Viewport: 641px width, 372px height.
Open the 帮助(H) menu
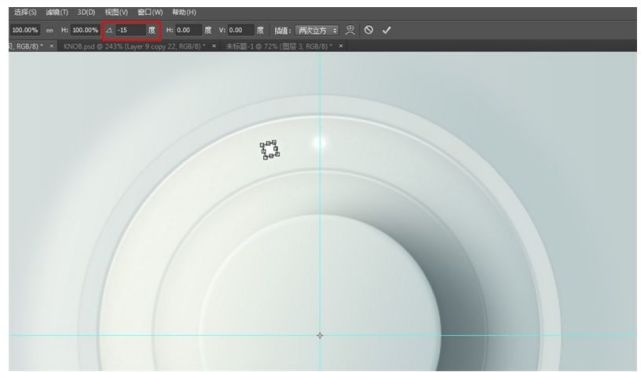(184, 12)
